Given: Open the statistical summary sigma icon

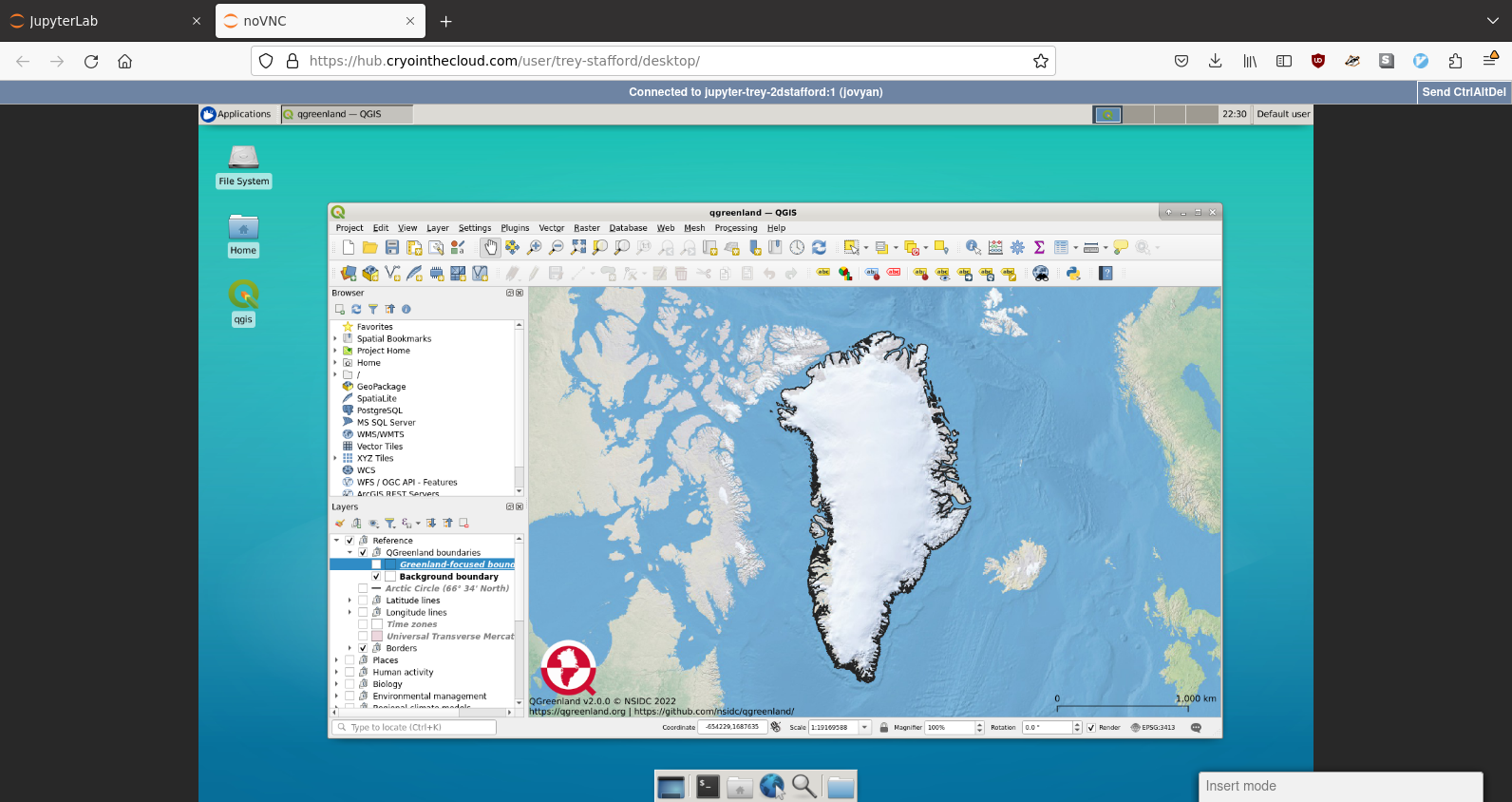Looking at the screenshot, I should pos(1039,248).
